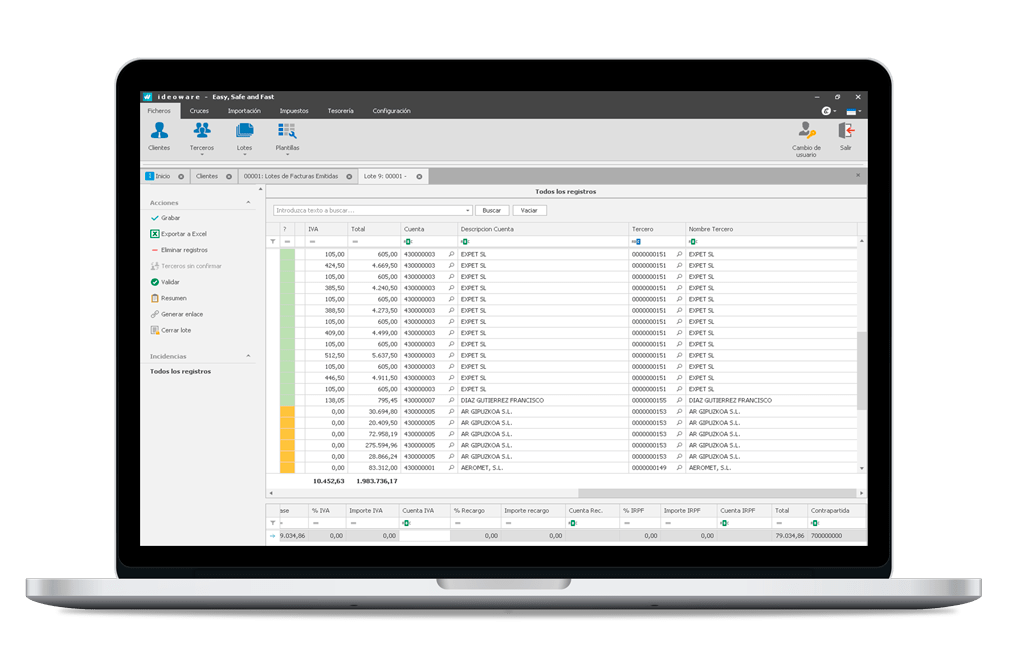Collapse the Incidencias panel section
1014x666 pixels.
point(248,356)
